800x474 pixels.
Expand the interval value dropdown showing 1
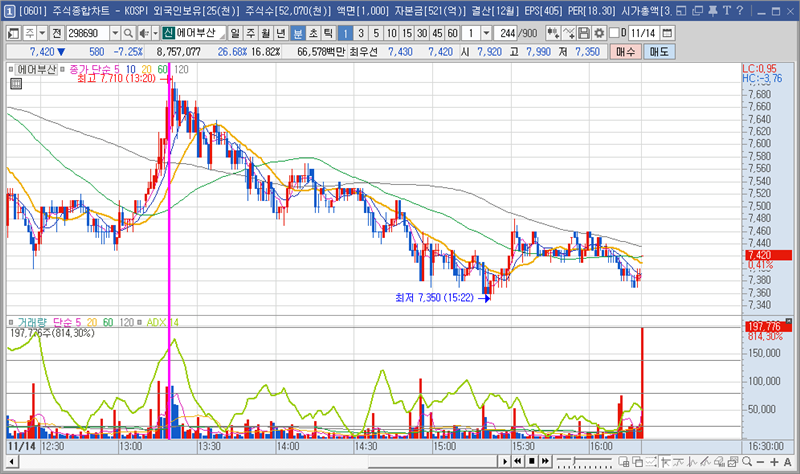click(486, 33)
